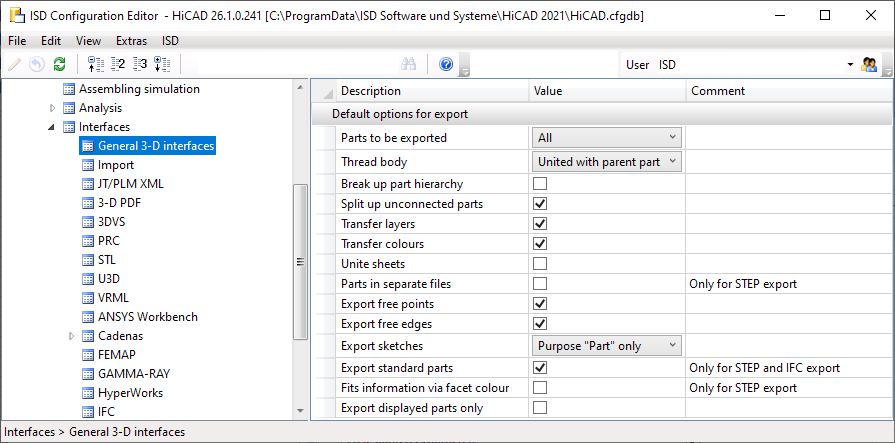Screen dimensions: 895x443
Task: Open the User ISD combo box arrow
Action: [x=850, y=65]
